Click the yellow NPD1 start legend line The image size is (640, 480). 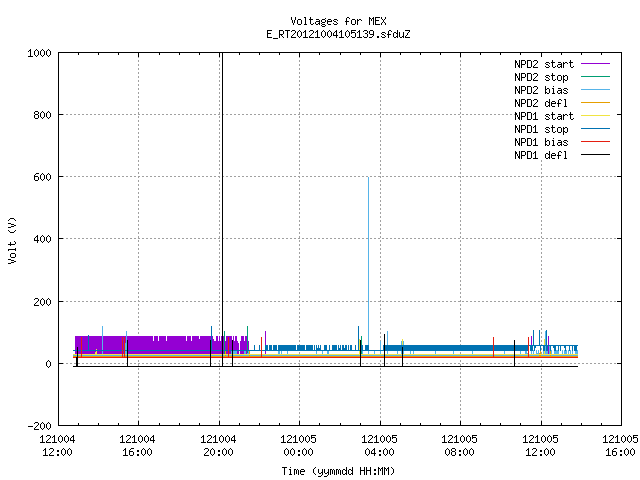coord(595,116)
